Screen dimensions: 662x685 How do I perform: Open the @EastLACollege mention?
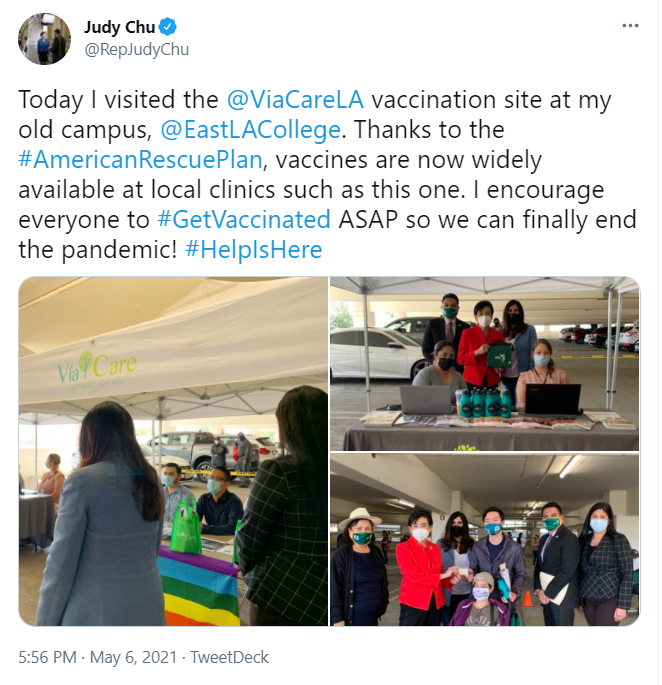[x=250, y=130]
